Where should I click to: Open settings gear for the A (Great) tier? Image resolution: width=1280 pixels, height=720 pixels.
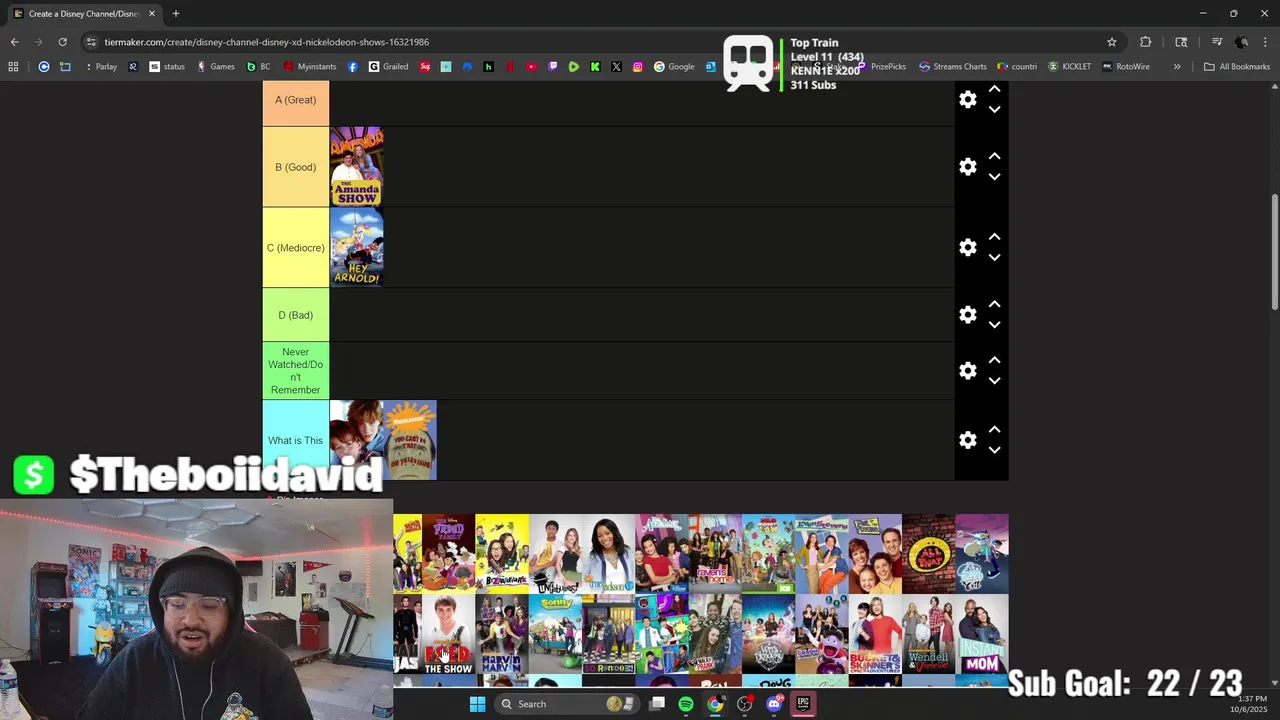tap(967, 99)
